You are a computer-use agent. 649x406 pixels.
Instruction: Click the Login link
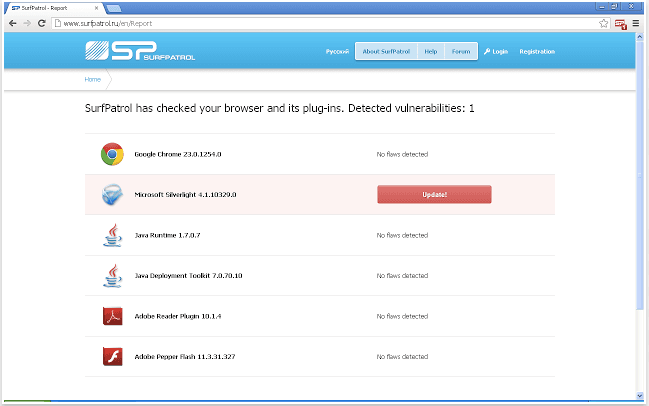pos(496,51)
